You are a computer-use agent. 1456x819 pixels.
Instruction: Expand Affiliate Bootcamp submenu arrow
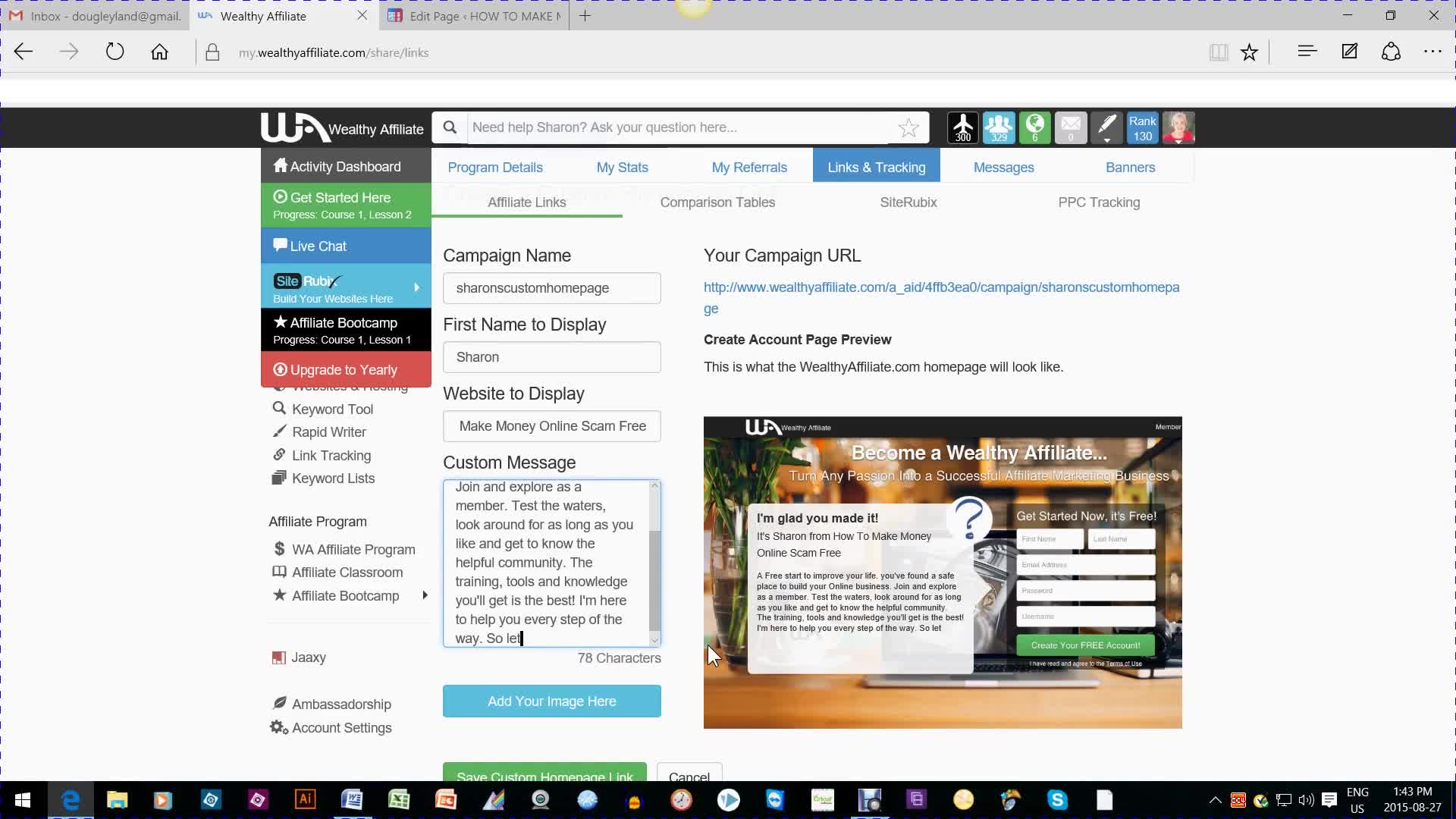click(425, 595)
